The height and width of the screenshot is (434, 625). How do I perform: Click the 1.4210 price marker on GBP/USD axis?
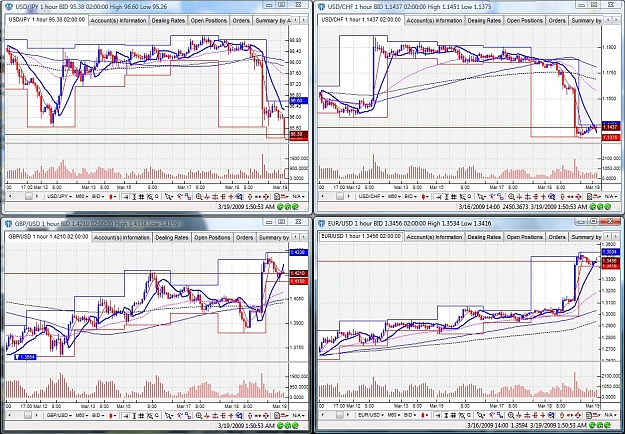[x=299, y=273]
